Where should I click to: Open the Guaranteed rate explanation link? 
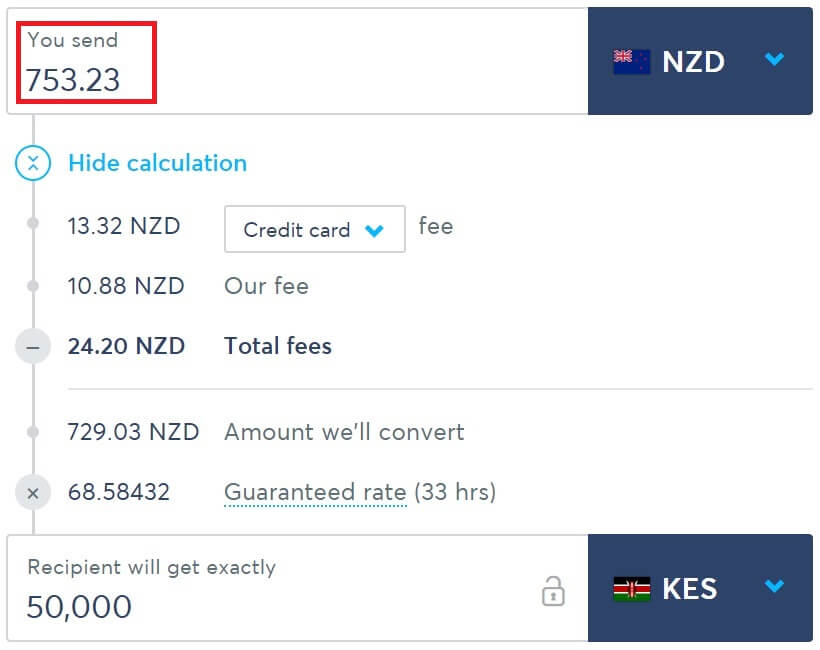point(315,493)
